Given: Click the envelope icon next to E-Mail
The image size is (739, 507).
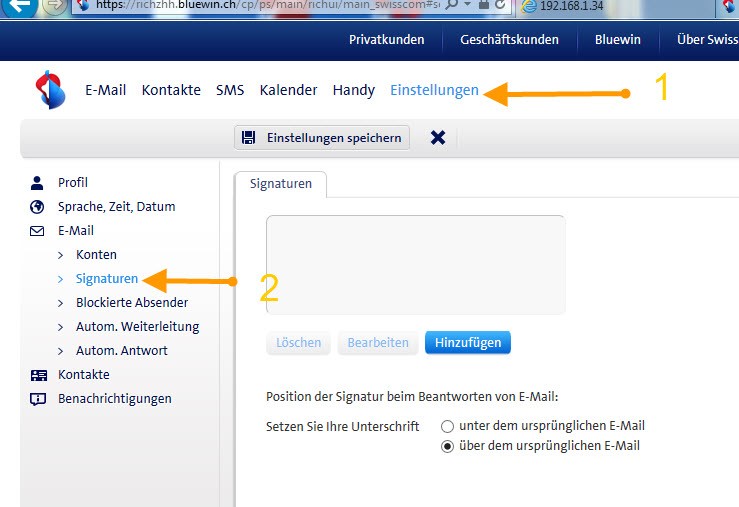Looking at the screenshot, I should 37,231.
